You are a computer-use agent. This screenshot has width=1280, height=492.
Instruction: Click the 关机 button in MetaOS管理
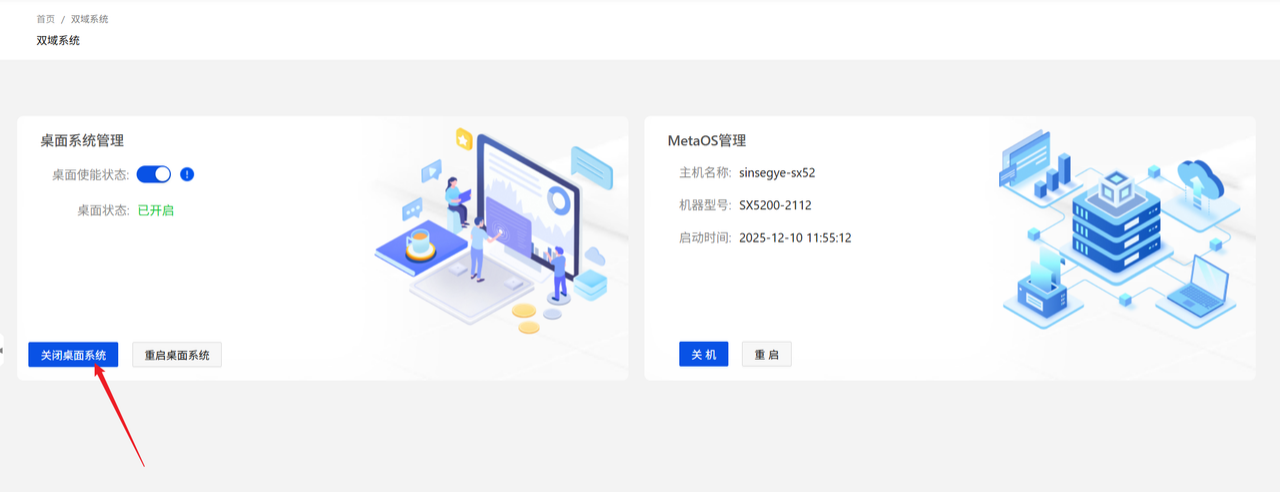(704, 354)
